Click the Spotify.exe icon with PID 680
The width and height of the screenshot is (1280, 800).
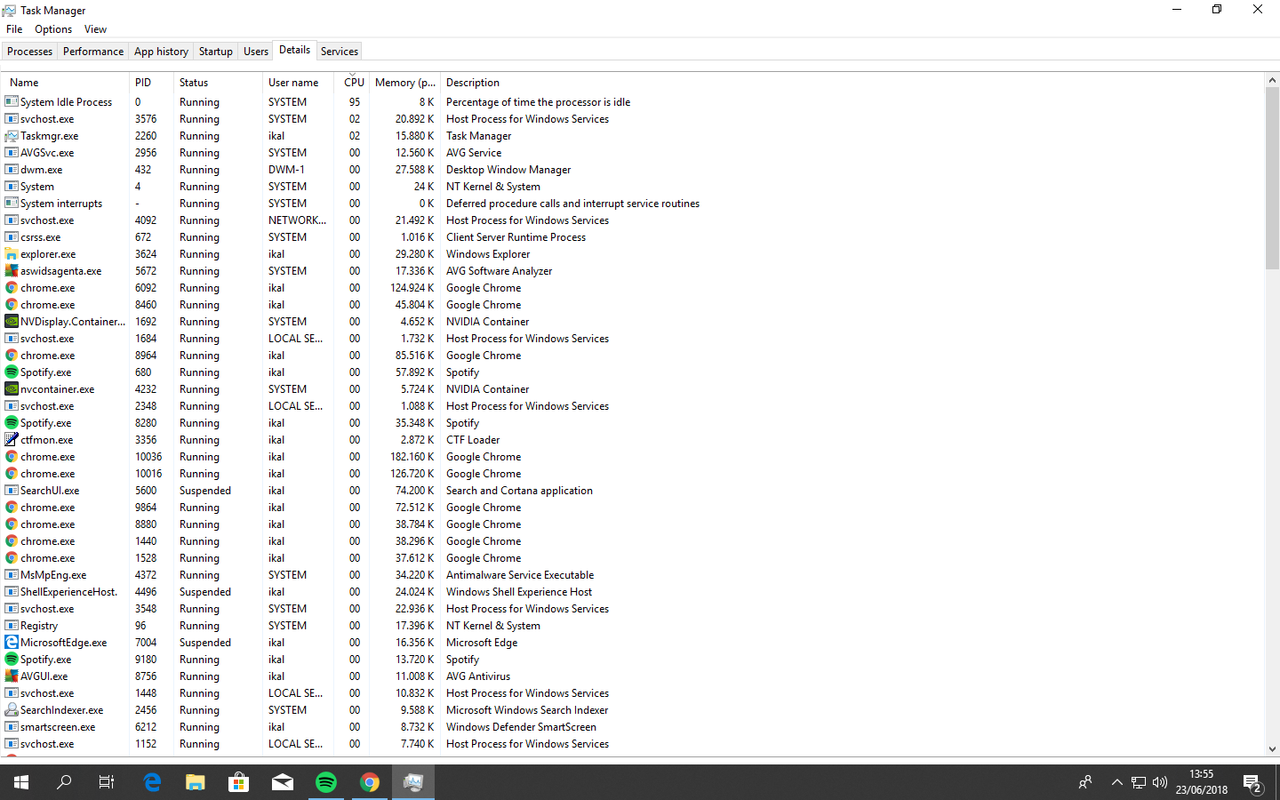tap(12, 372)
